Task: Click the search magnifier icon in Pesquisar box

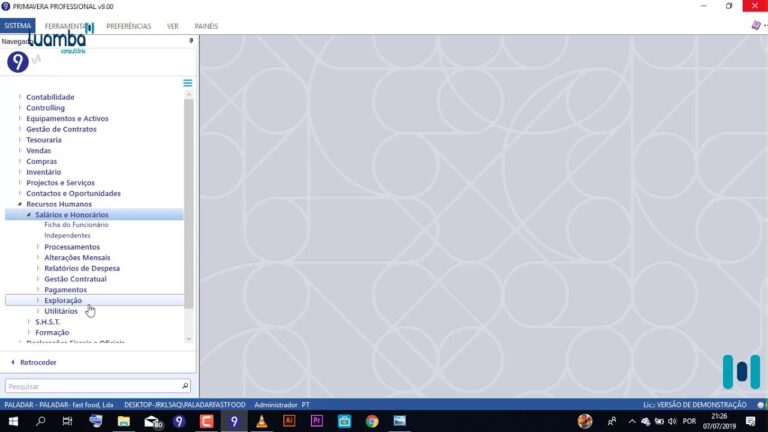Action: pyautogui.click(x=185, y=386)
